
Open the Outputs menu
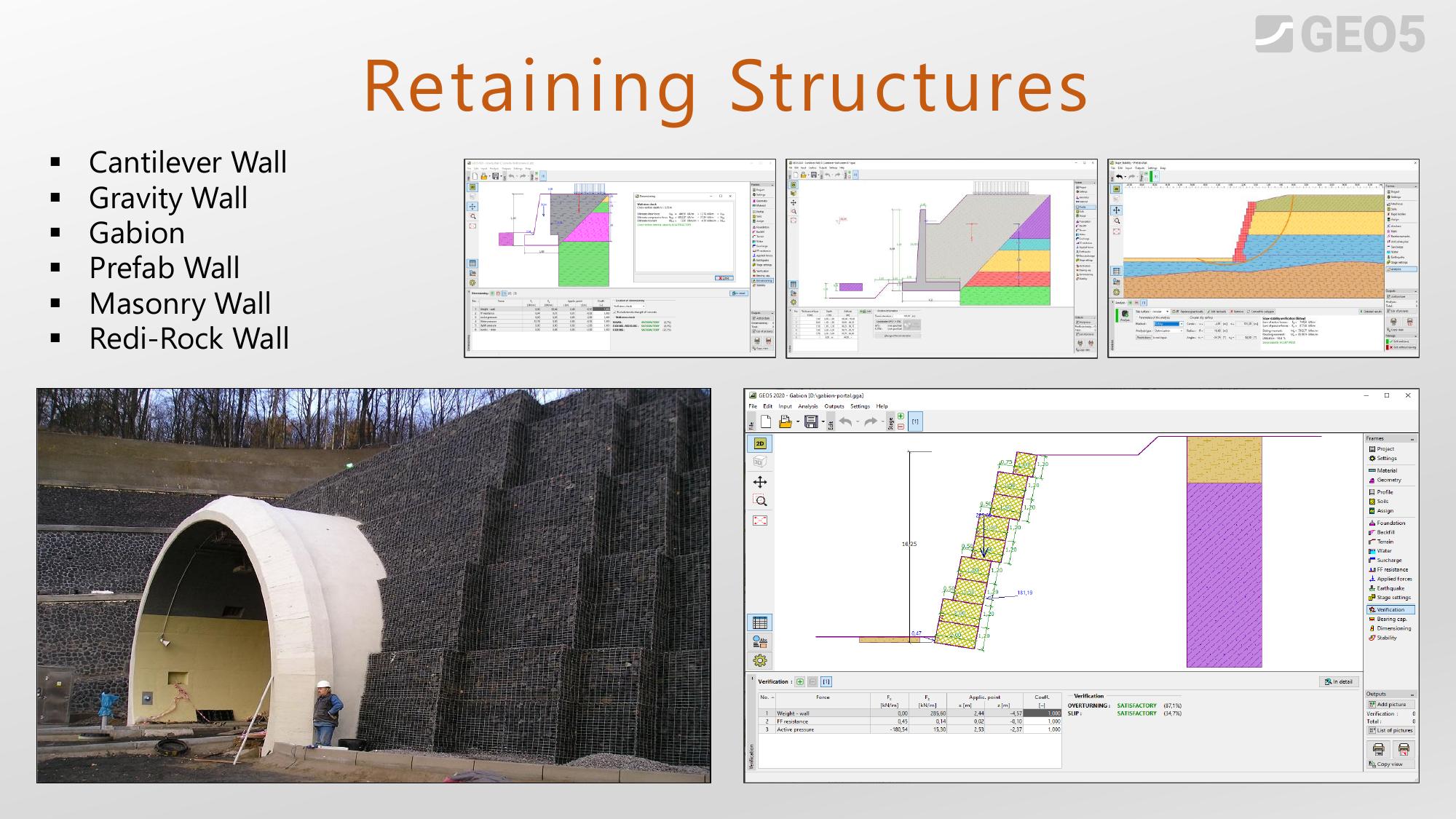pos(834,406)
